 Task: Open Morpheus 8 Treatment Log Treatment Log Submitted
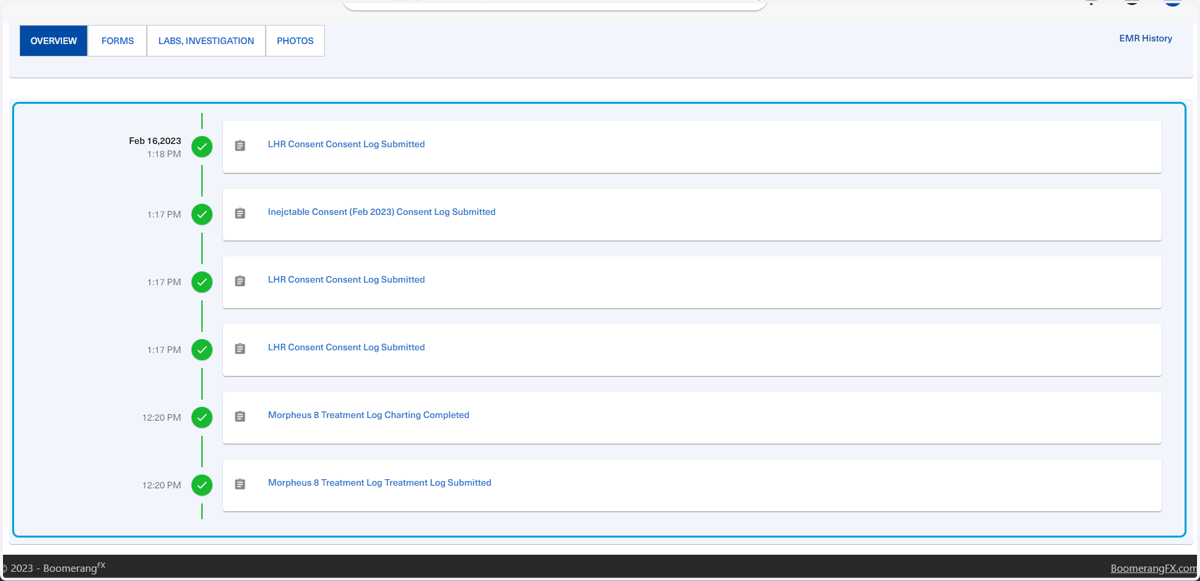pos(380,483)
